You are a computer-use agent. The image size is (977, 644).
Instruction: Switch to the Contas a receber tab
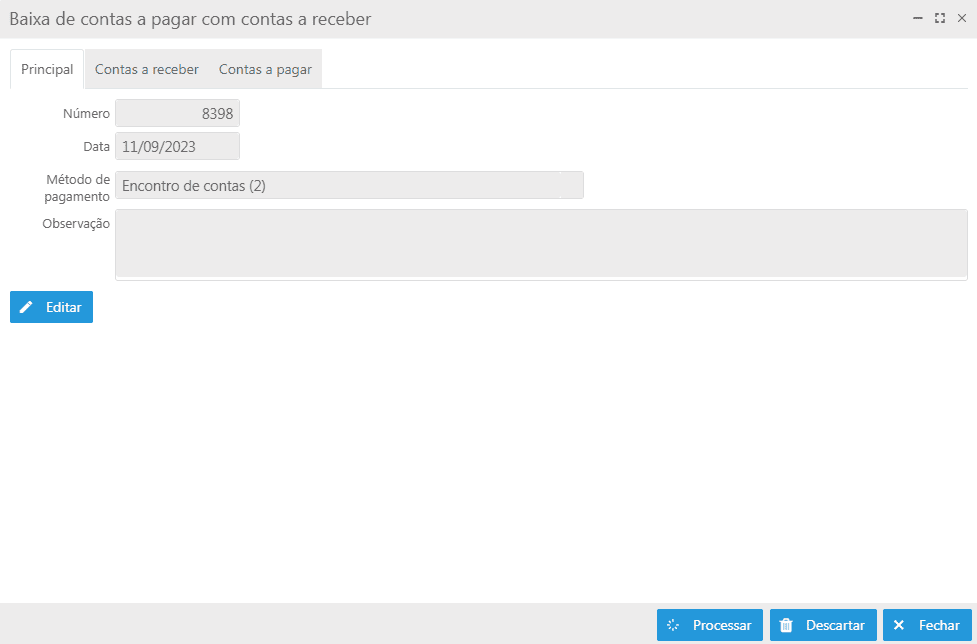click(146, 69)
